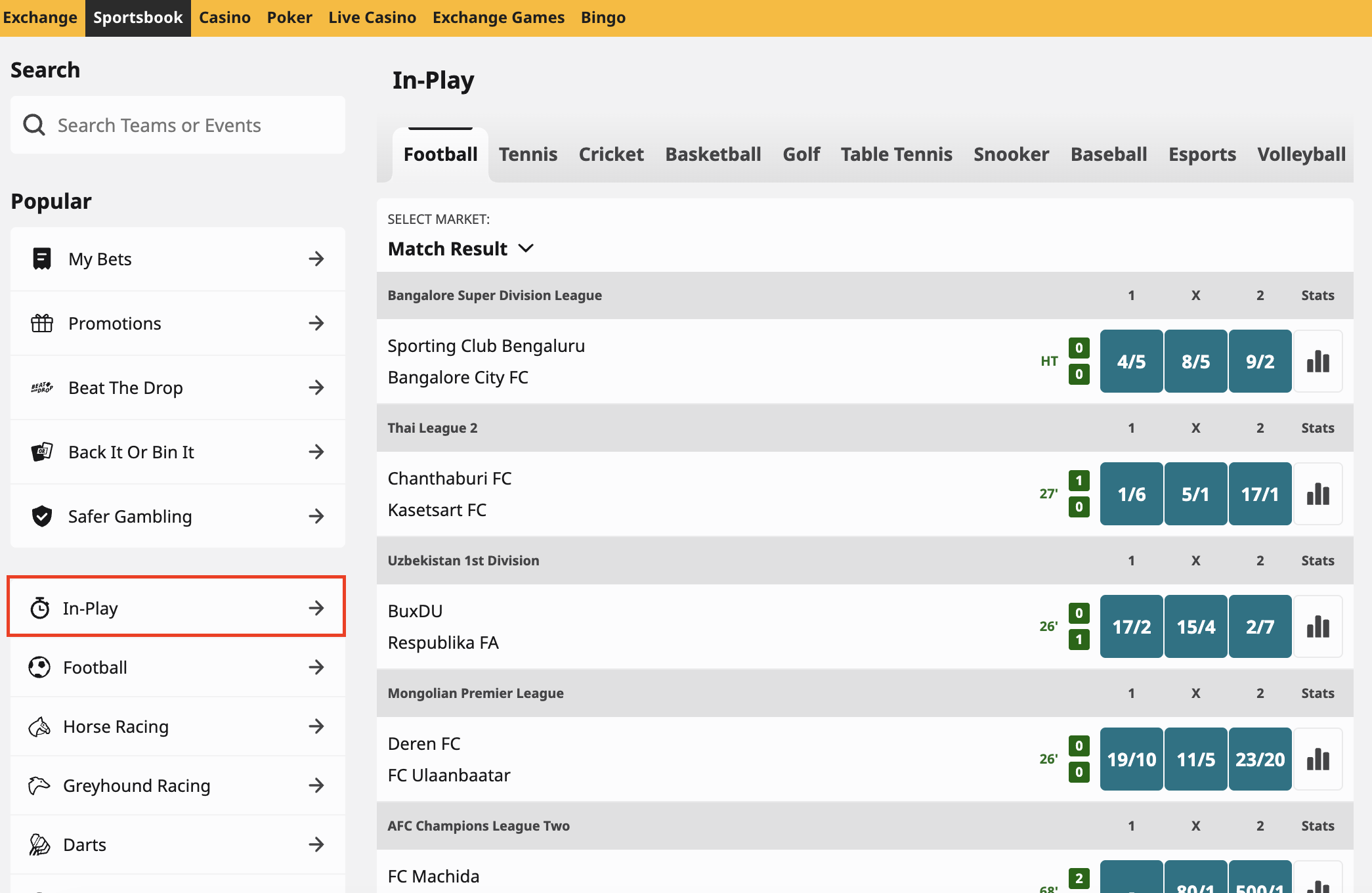Image resolution: width=1372 pixels, height=893 pixels.
Task: Expand the Match Result market dropdown
Action: click(x=461, y=249)
